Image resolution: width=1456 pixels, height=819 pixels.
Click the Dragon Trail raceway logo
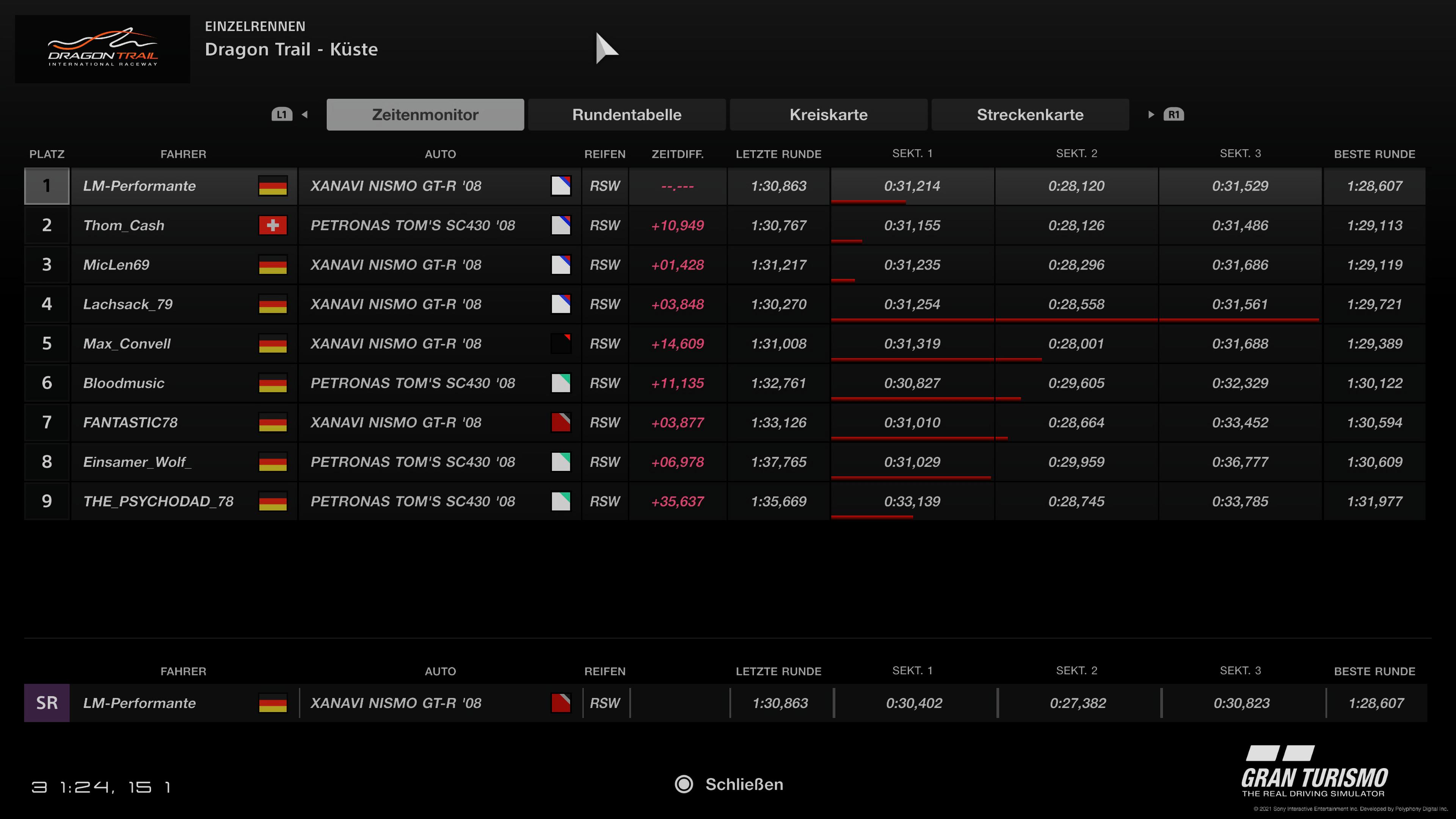[x=102, y=49]
